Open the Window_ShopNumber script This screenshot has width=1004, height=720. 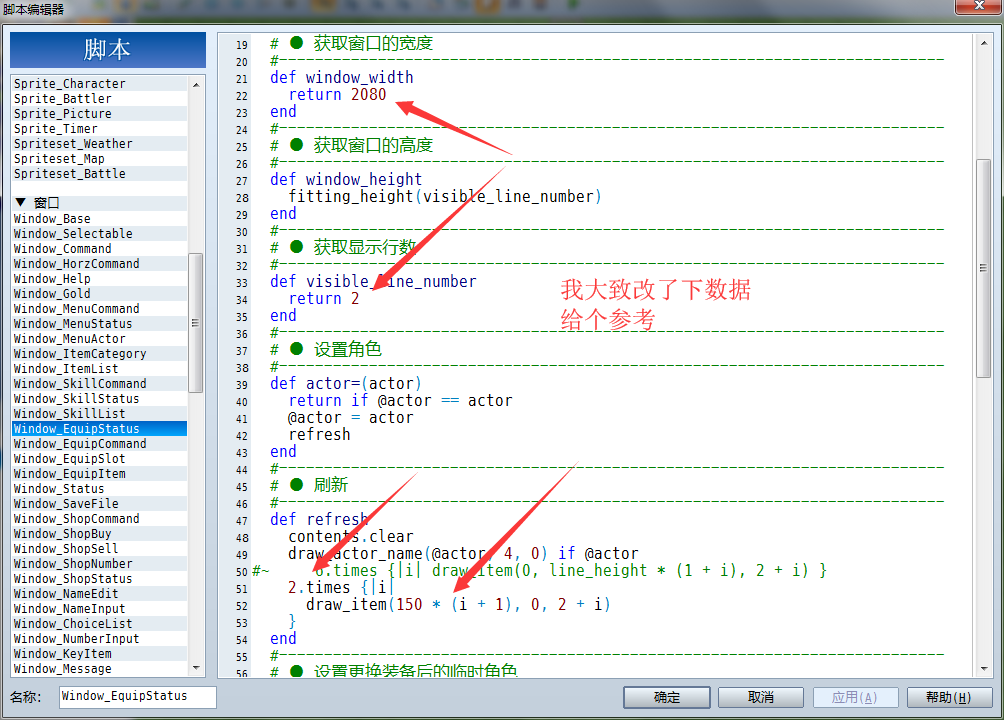coord(99,564)
